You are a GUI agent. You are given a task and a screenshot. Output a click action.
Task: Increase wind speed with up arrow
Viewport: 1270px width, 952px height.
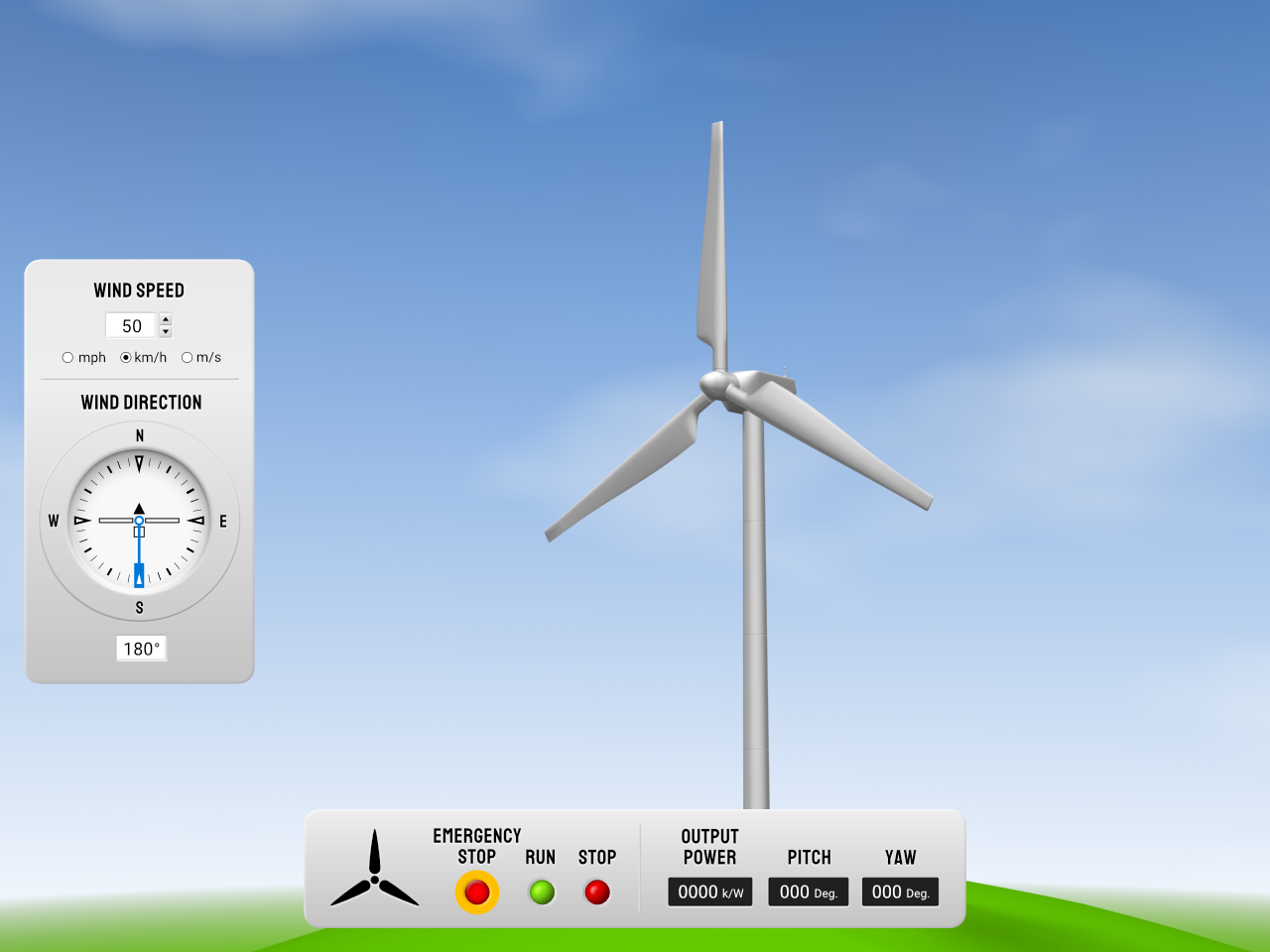pyautogui.click(x=166, y=319)
